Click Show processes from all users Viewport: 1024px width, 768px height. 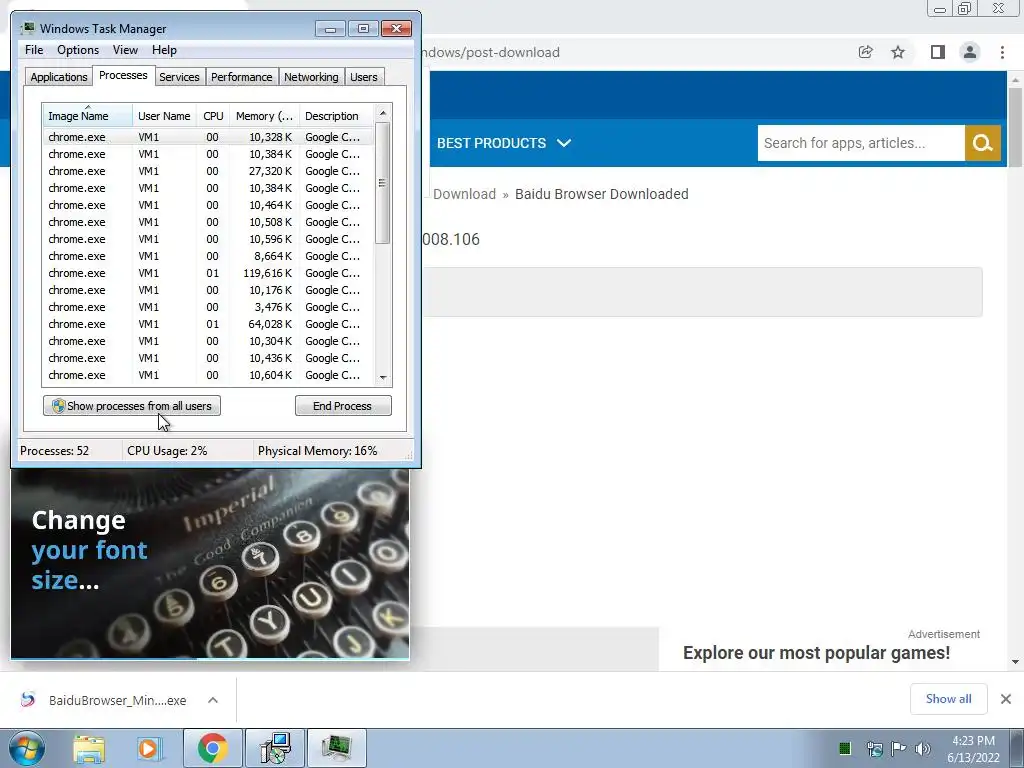(132, 406)
